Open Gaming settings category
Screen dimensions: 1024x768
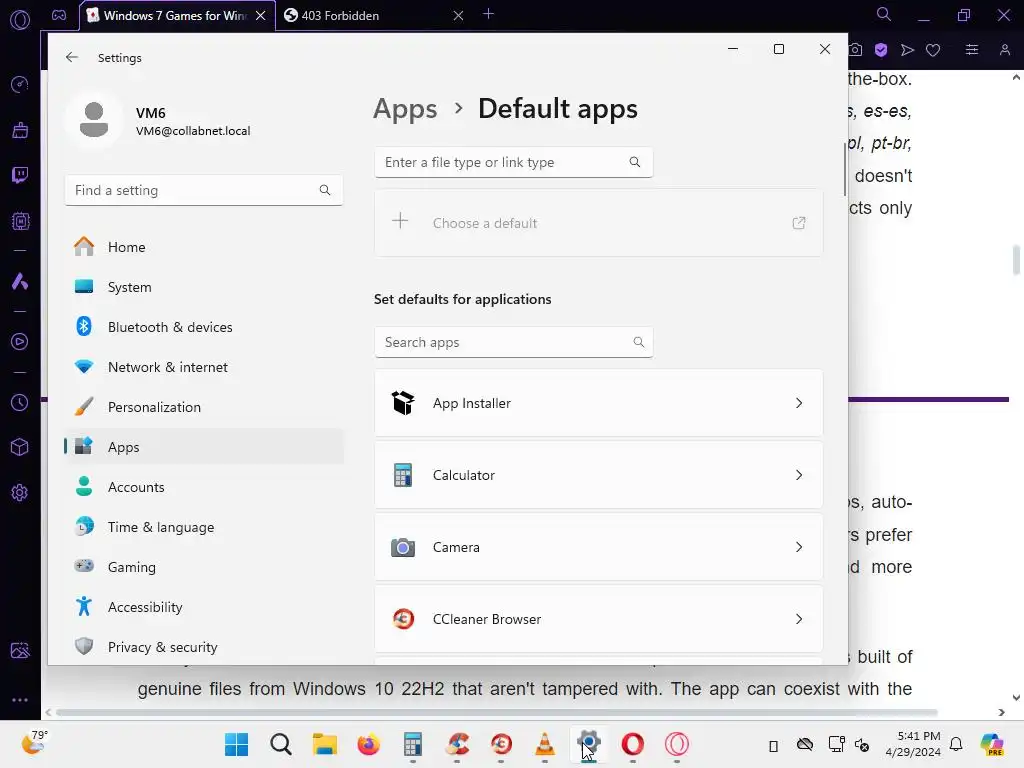(x=204, y=567)
